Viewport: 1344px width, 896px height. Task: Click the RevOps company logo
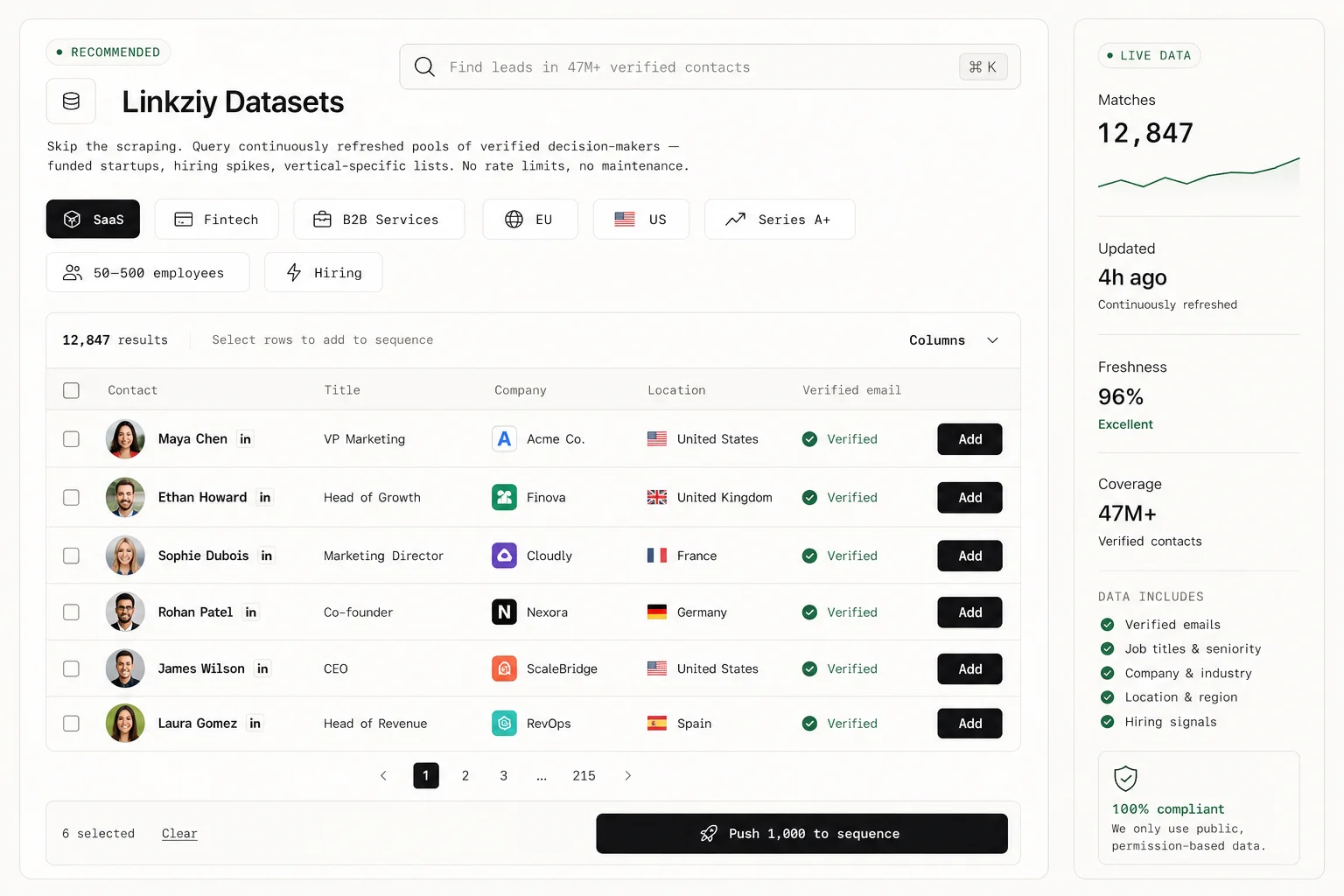coord(504,724)
